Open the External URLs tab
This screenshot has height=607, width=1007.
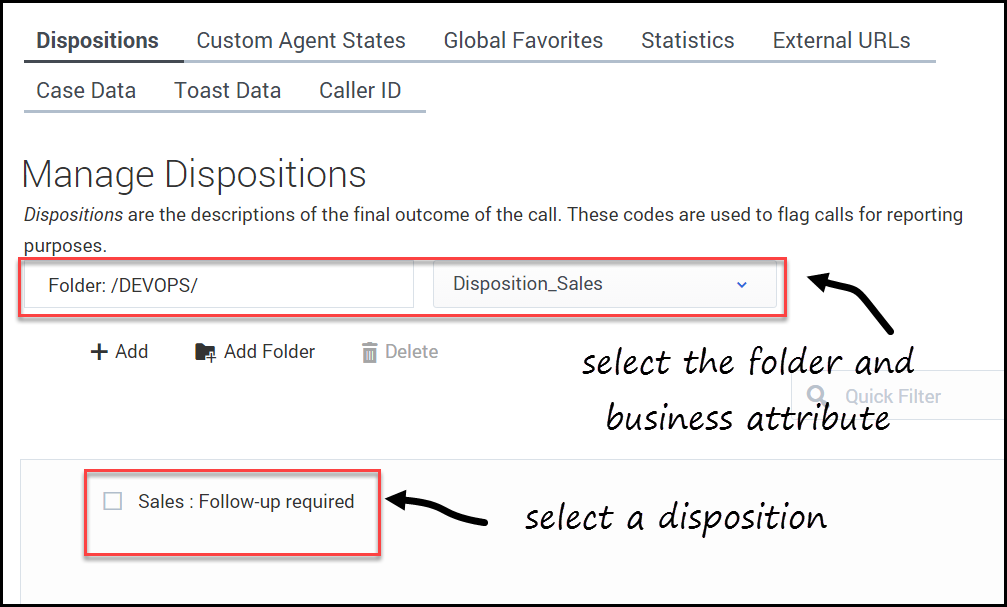point(841,41)
